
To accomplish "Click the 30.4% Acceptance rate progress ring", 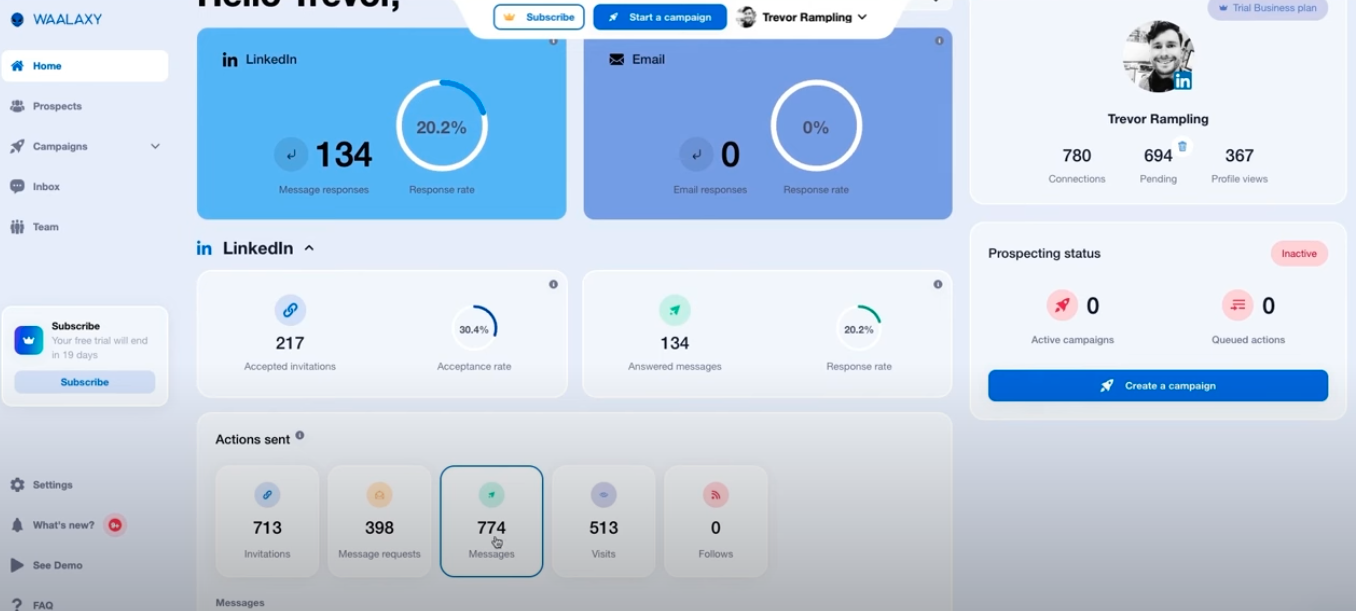I will (474, 327).
